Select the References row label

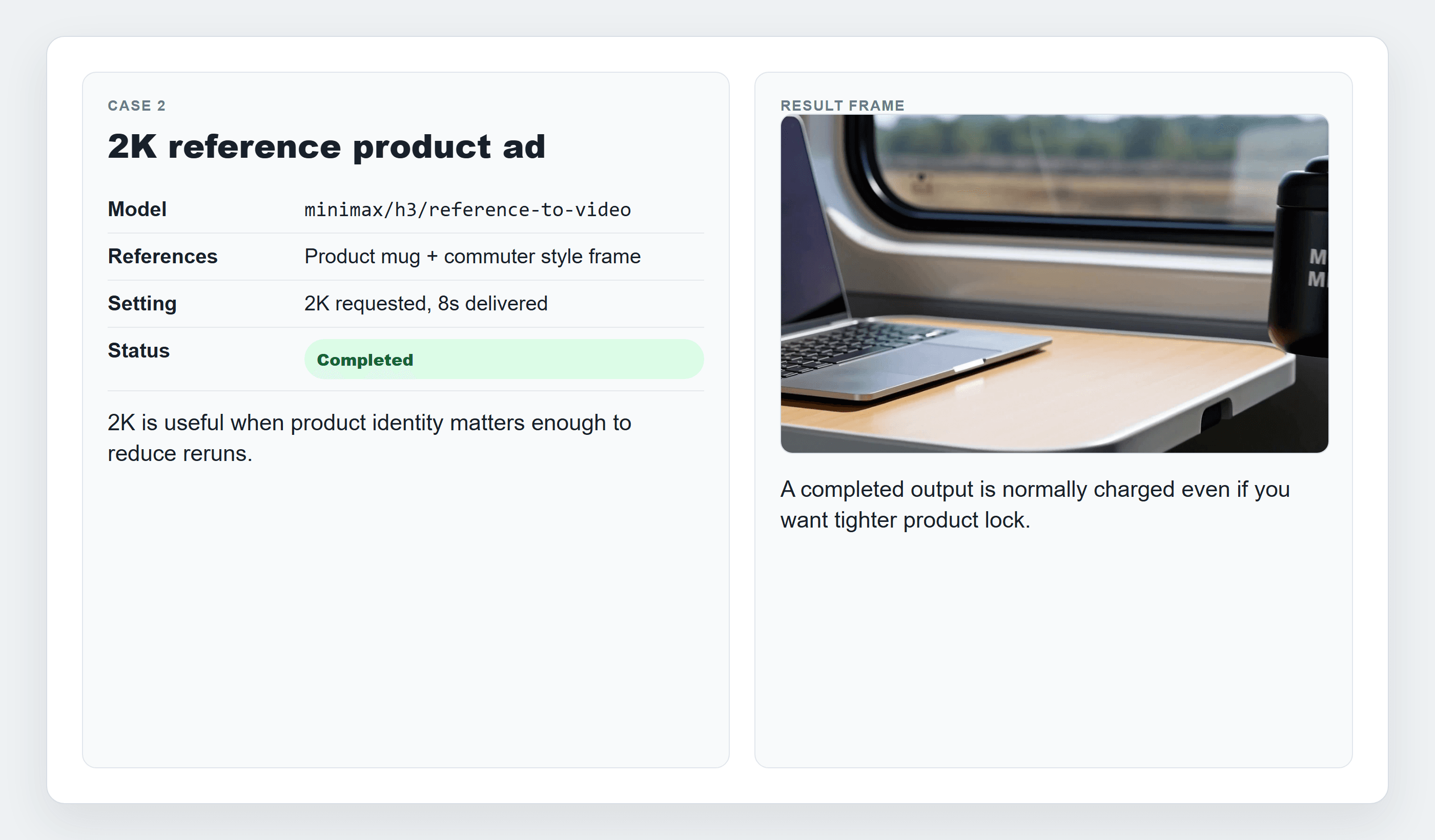pos(163,256)
